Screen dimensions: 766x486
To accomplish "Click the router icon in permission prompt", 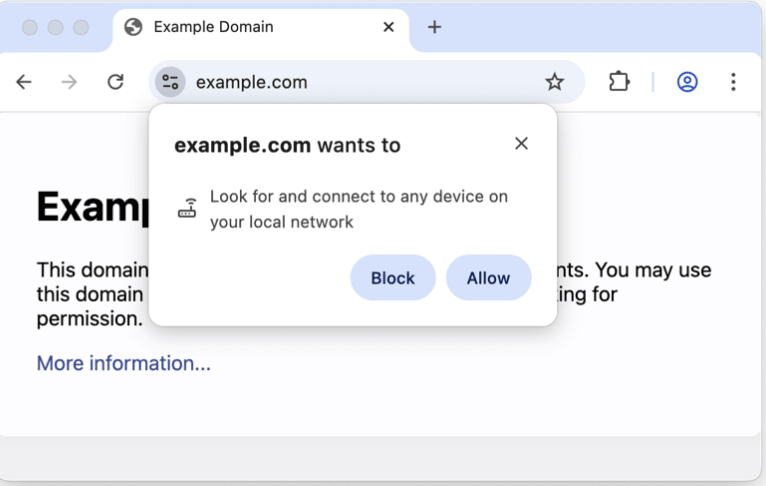I will 187,209.
